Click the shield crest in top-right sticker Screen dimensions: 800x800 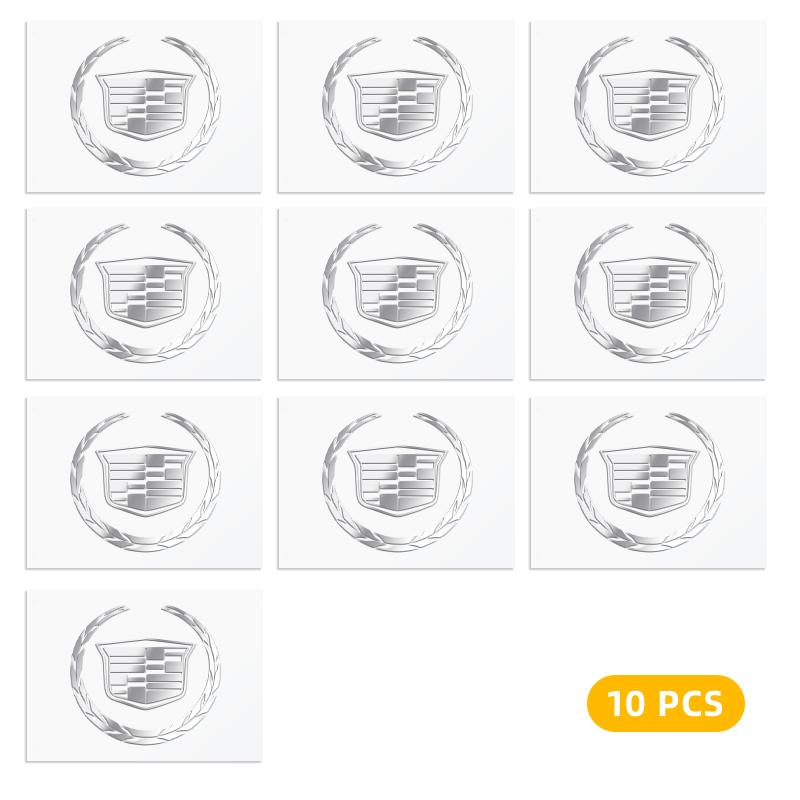coord(649,105)
